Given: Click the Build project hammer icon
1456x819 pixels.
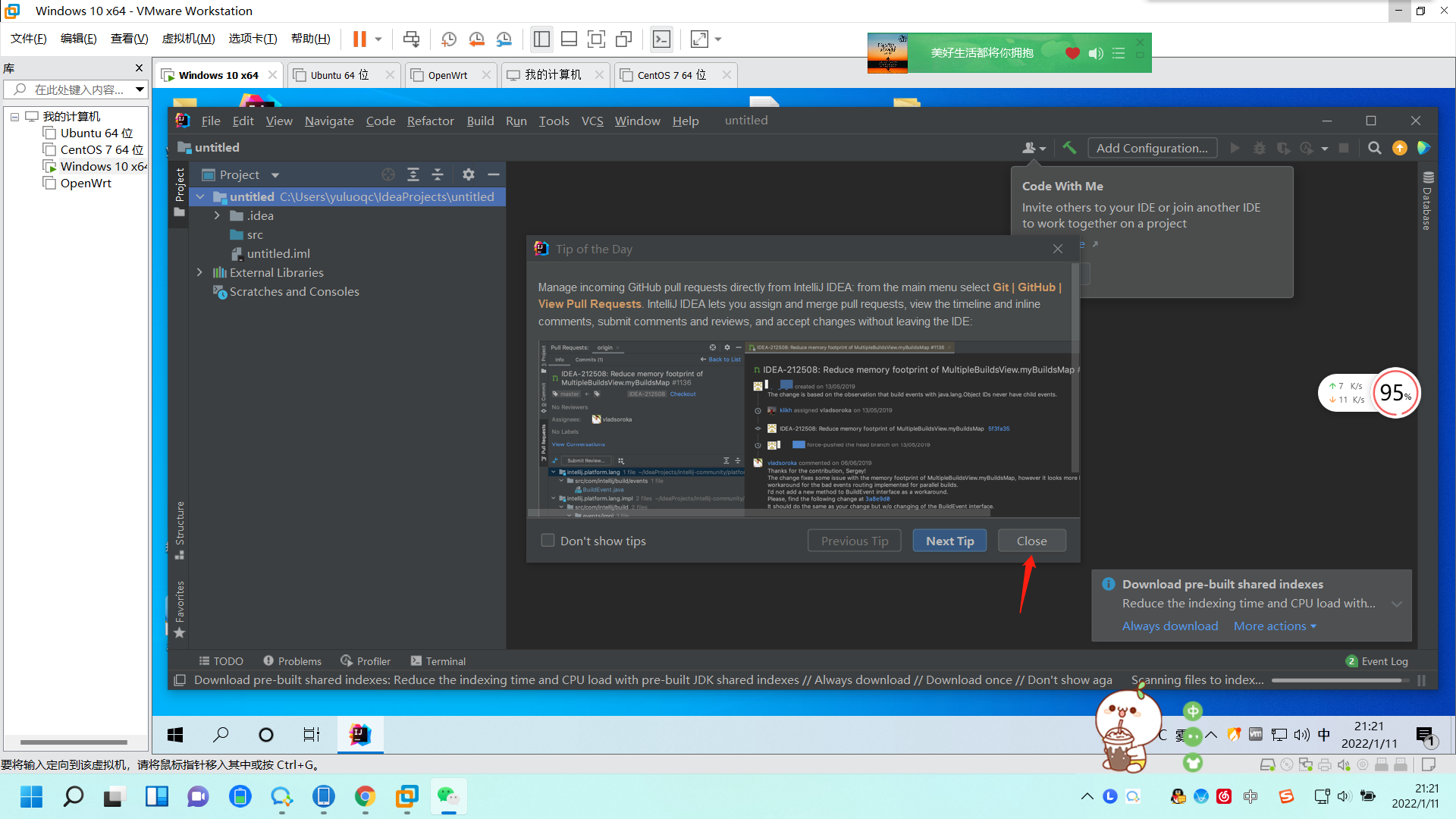Looking at the screenshot, I should [1069, 148].
